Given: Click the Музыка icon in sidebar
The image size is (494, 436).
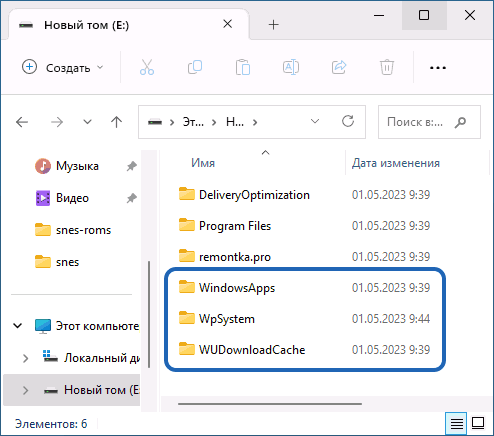Looking at the screenshot, I should pos(43,166).
